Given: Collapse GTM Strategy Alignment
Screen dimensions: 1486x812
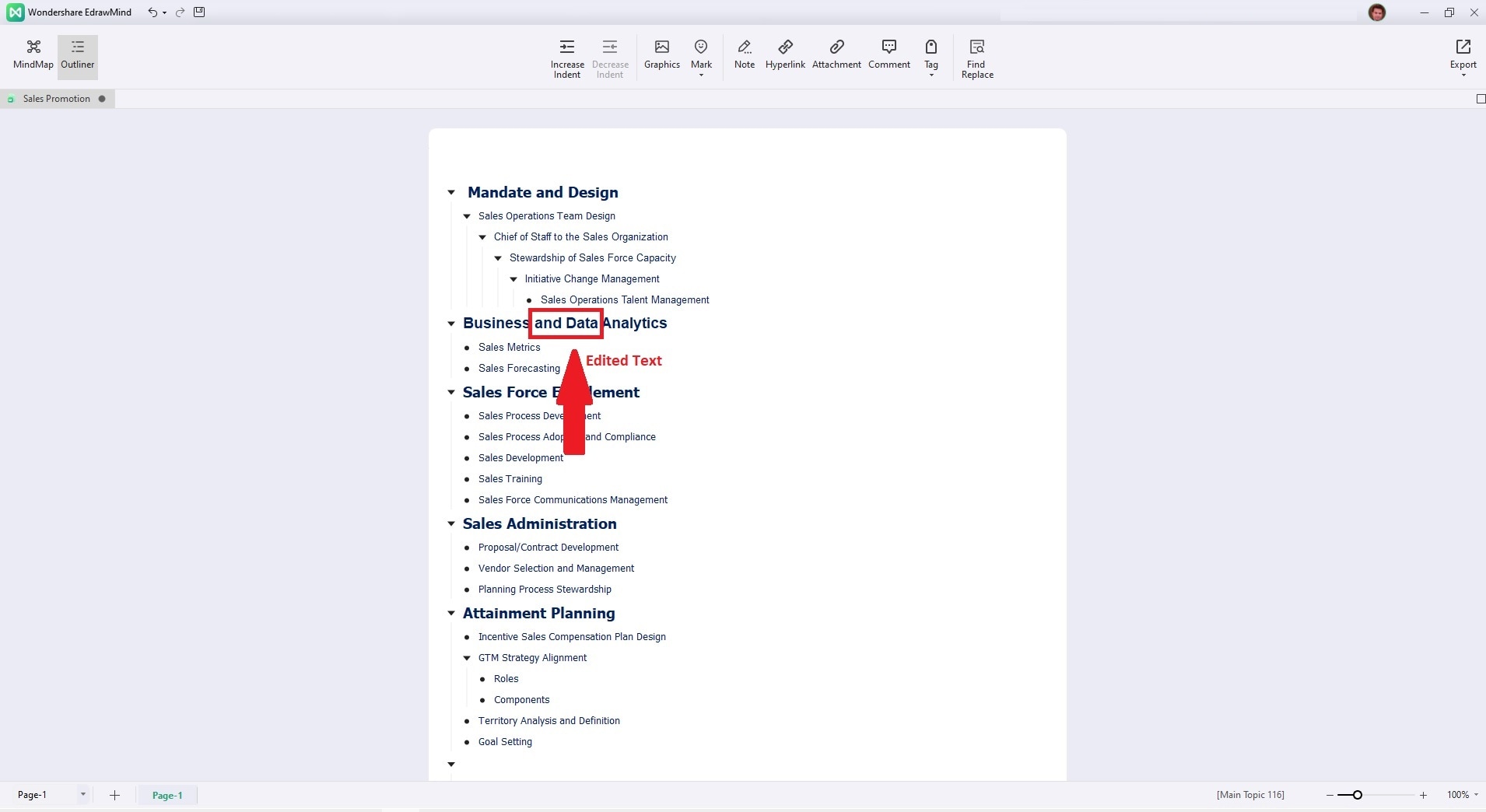Looking at the screenshot, I should (x=467, y=658).
